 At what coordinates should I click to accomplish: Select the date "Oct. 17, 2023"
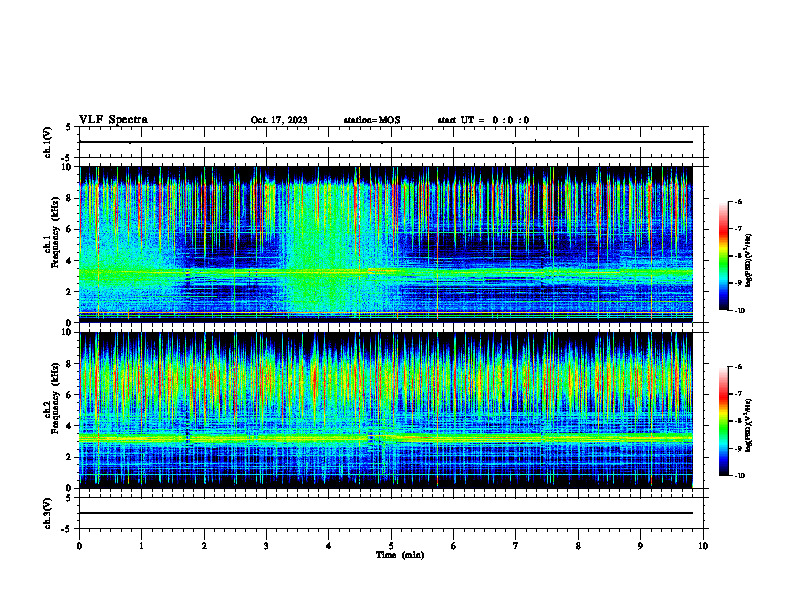click(279, 120)
